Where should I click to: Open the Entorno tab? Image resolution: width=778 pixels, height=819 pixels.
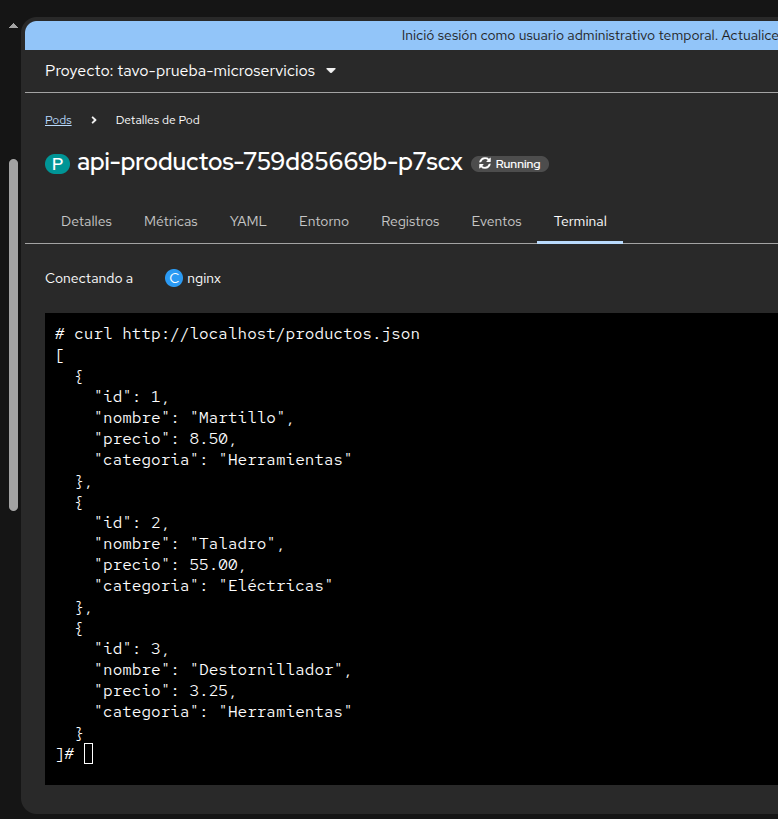324,221
